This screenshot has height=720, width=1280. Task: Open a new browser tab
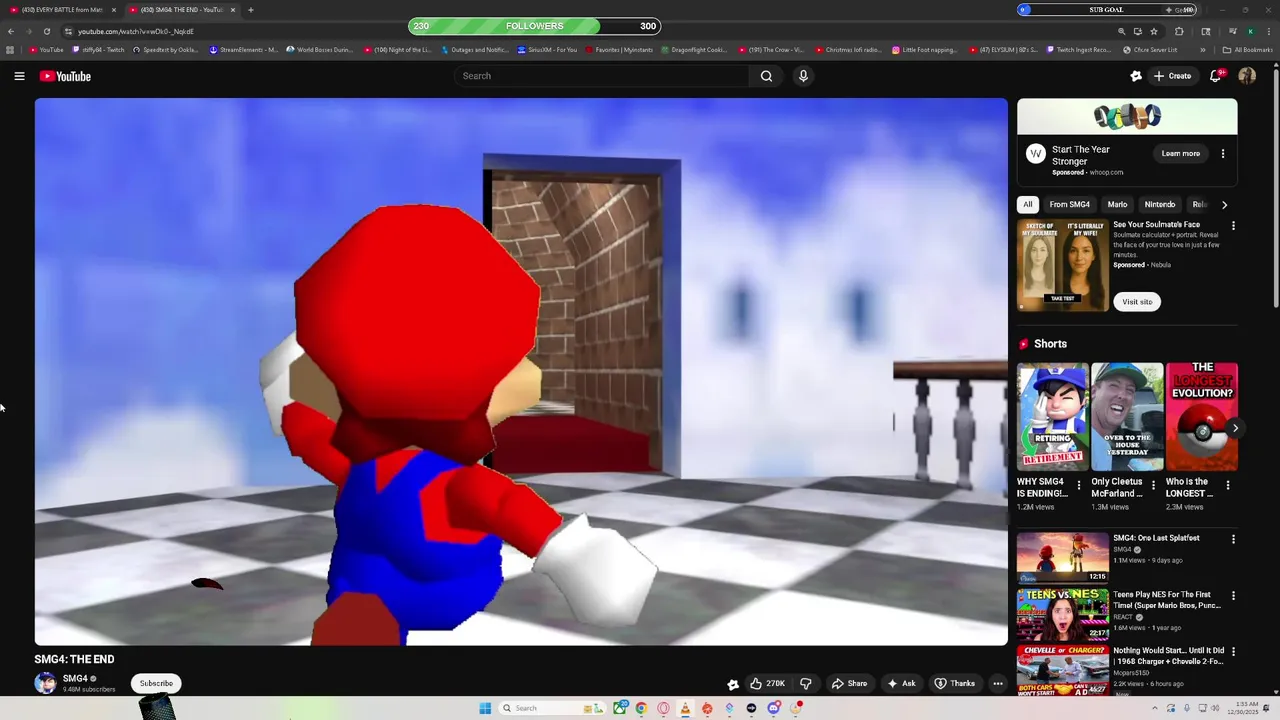pos(250,10)
